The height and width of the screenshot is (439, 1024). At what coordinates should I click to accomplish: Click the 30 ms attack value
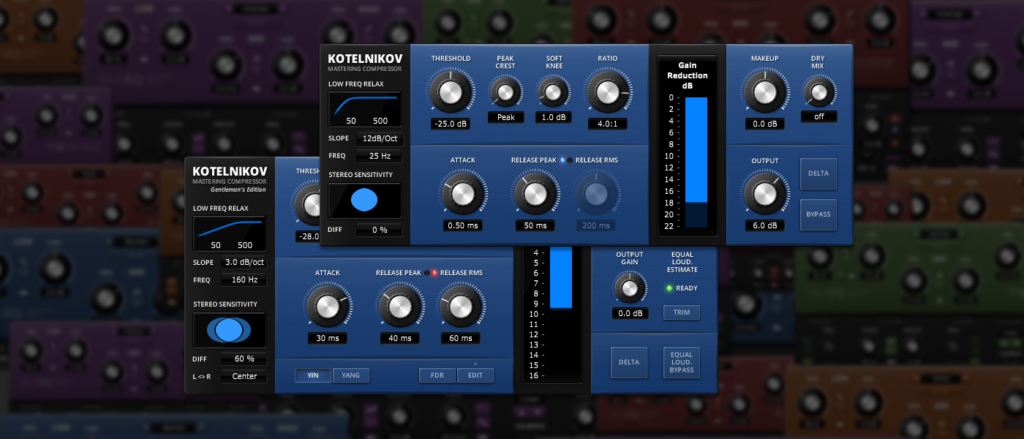327,338
